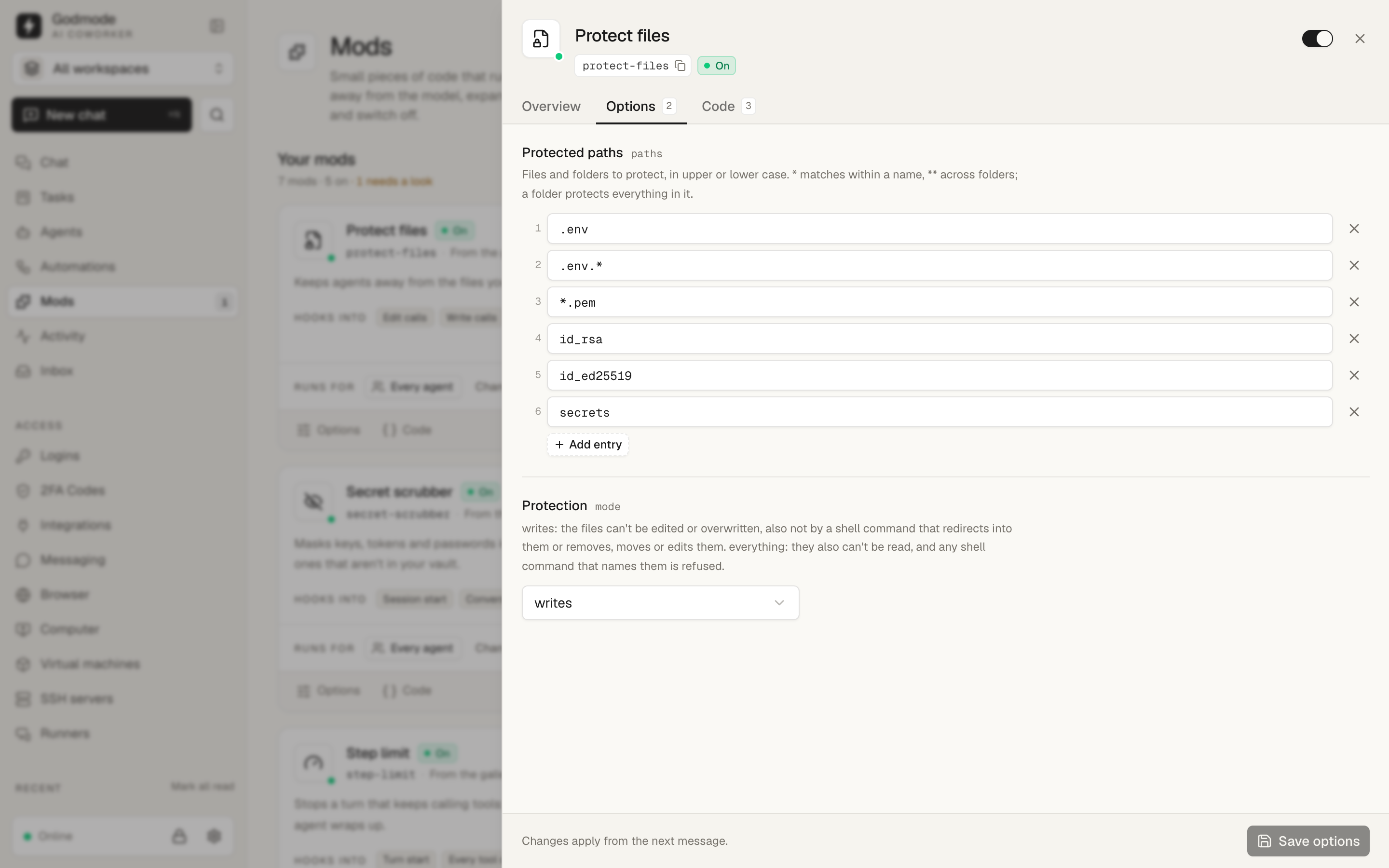This screenshot has width=1389, height=868.
Task: Close the Protect files panel
Action: click(1360, 39)
